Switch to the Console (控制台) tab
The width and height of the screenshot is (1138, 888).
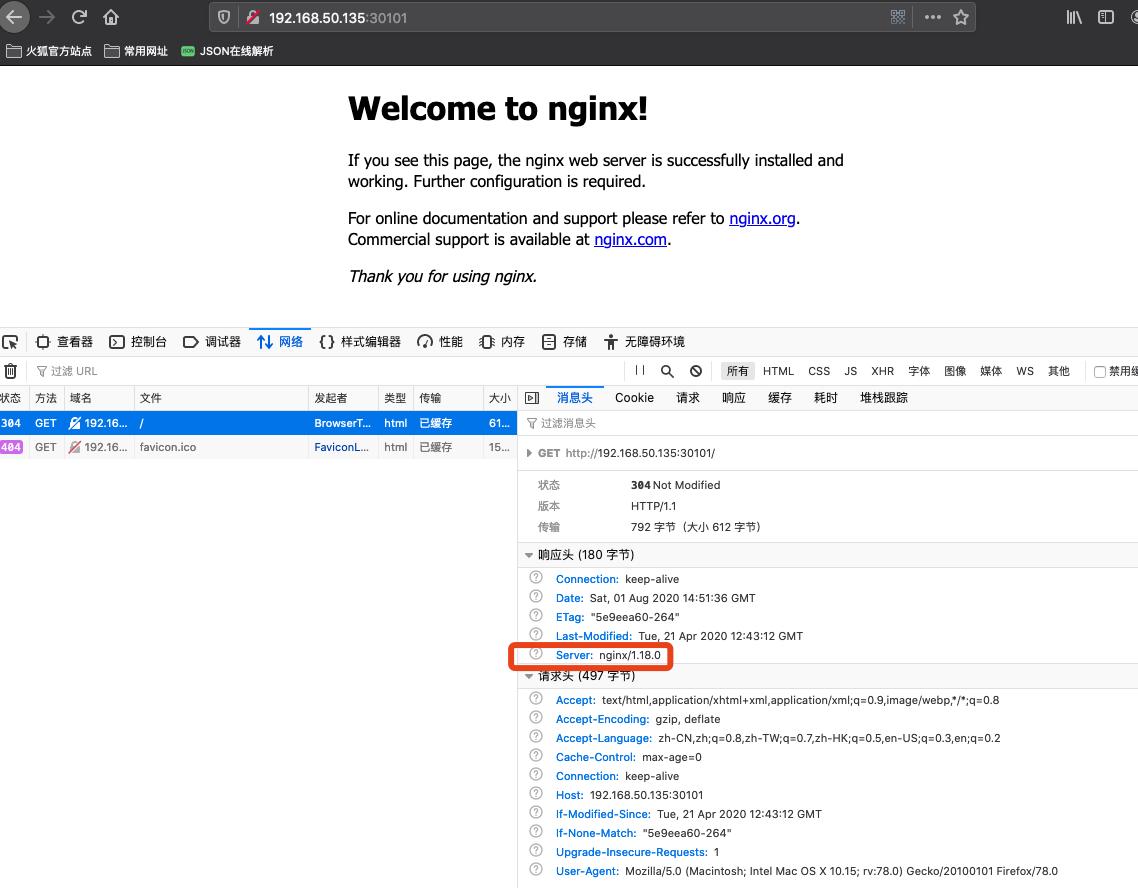138,342
